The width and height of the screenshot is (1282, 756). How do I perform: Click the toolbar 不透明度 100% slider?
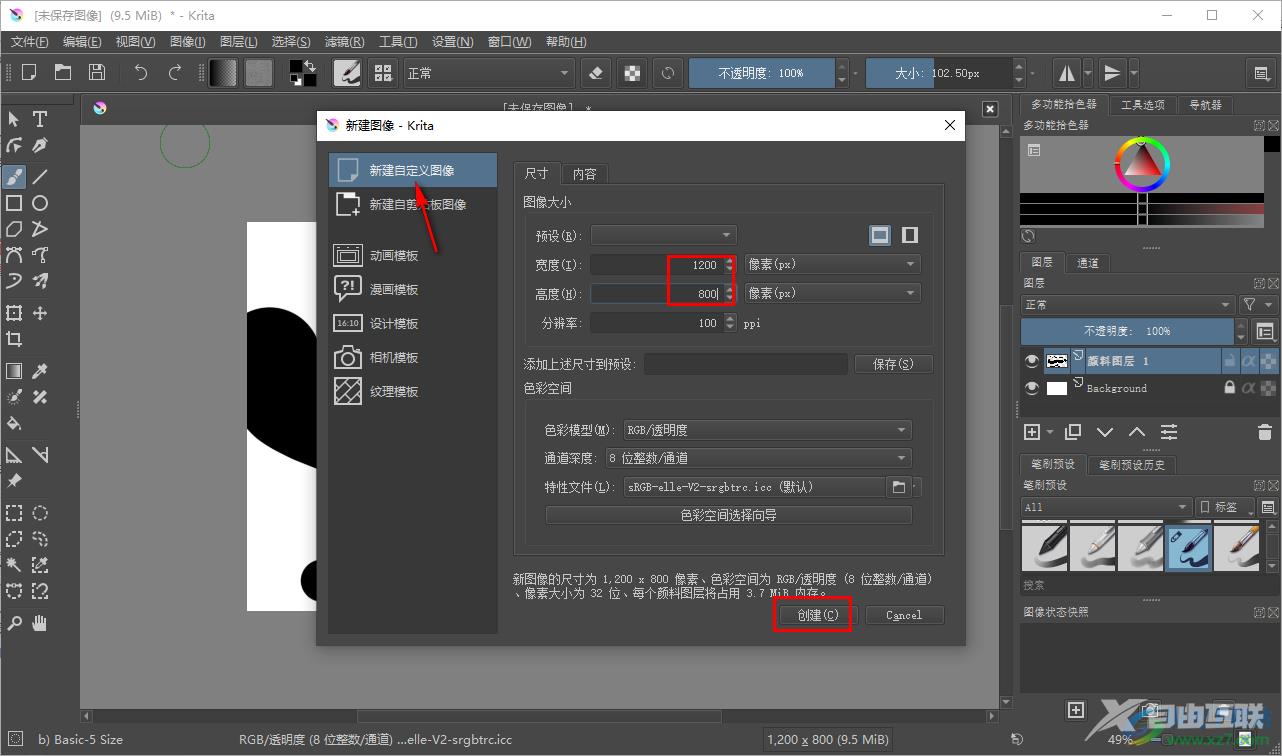tap(762, 73)
